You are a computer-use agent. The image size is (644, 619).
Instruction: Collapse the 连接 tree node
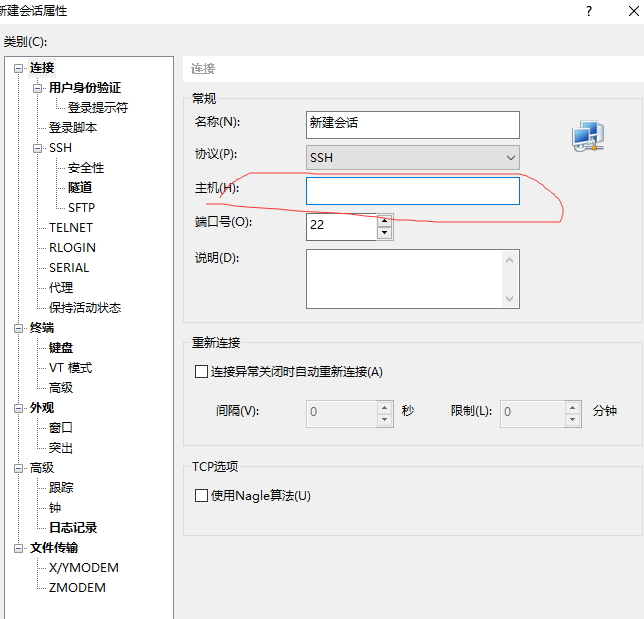(x=19, y=68)
